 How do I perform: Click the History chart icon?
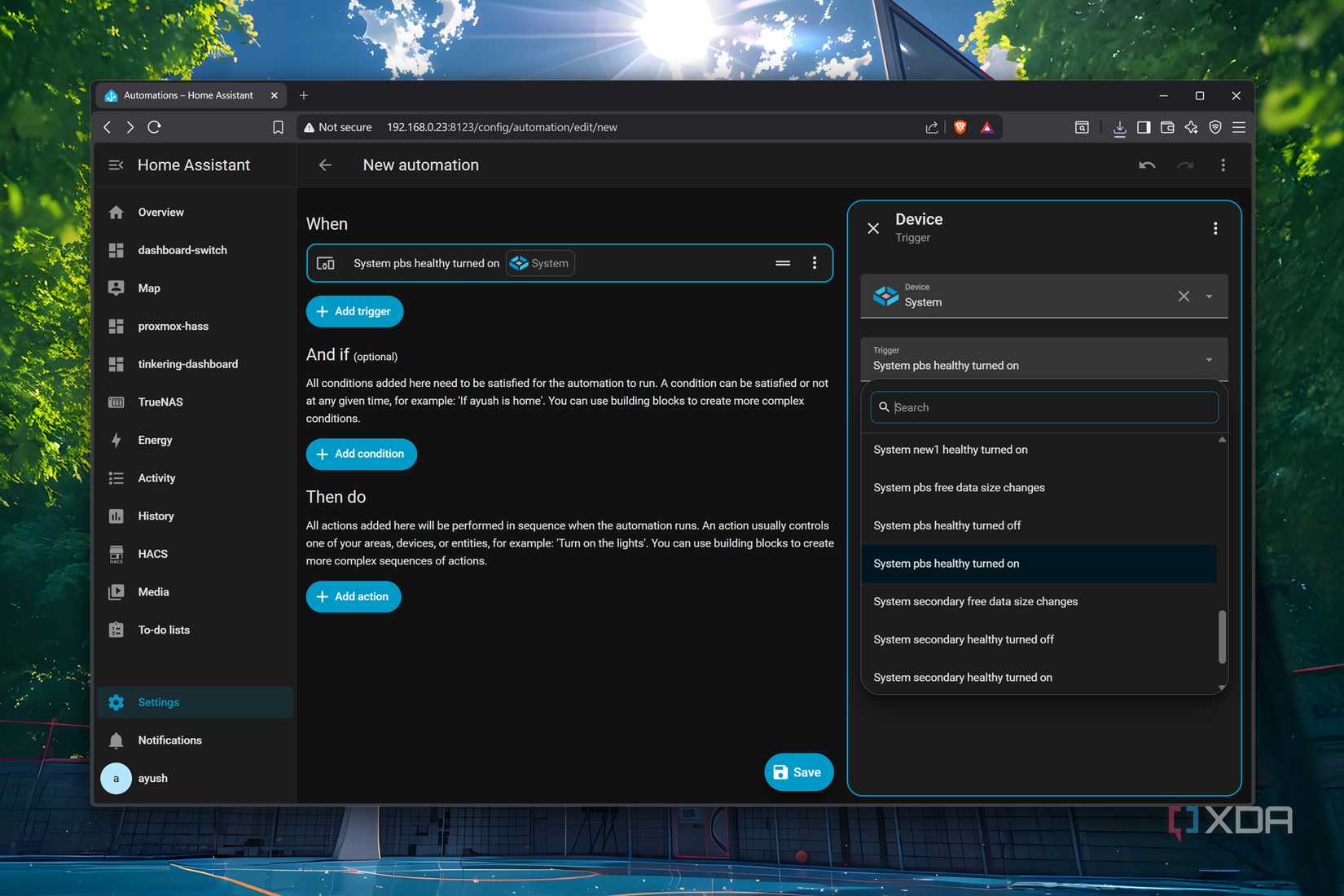[x=116, y=516]
